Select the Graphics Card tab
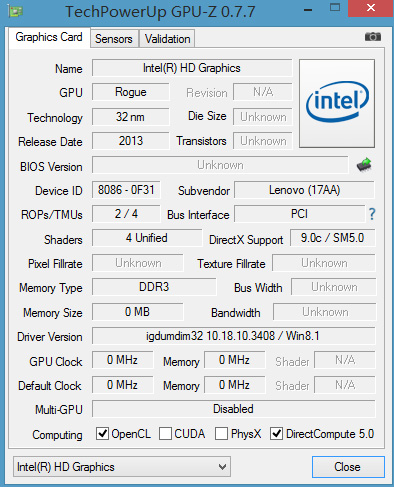The width and height of the screenshot is (394, 487). (49, 37)
